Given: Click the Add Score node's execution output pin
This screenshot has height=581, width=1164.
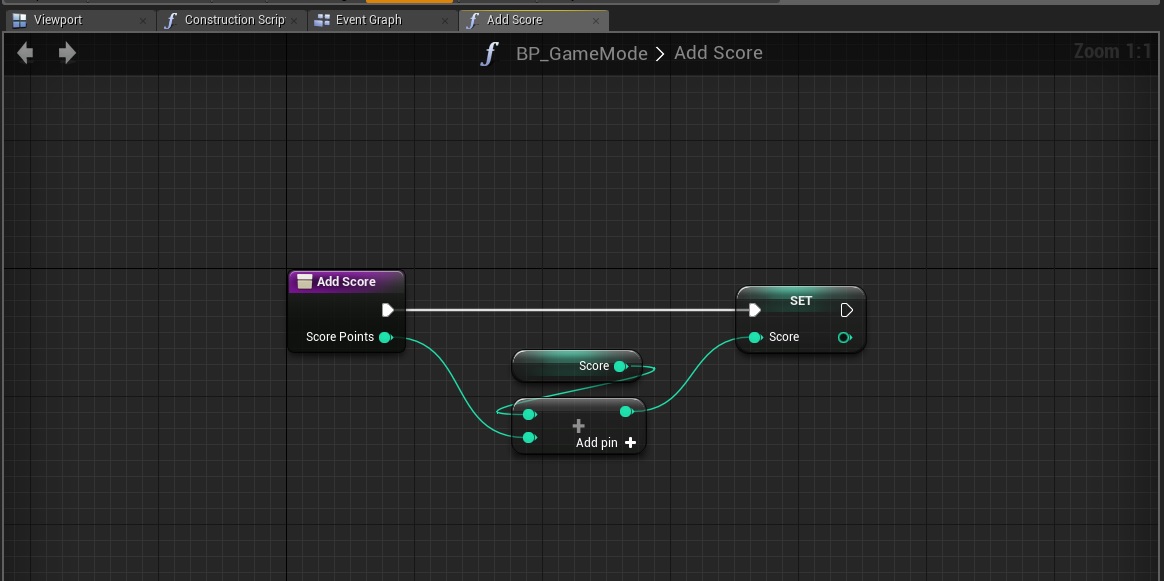Looking at the screenshot, I should tap(388, 310).
